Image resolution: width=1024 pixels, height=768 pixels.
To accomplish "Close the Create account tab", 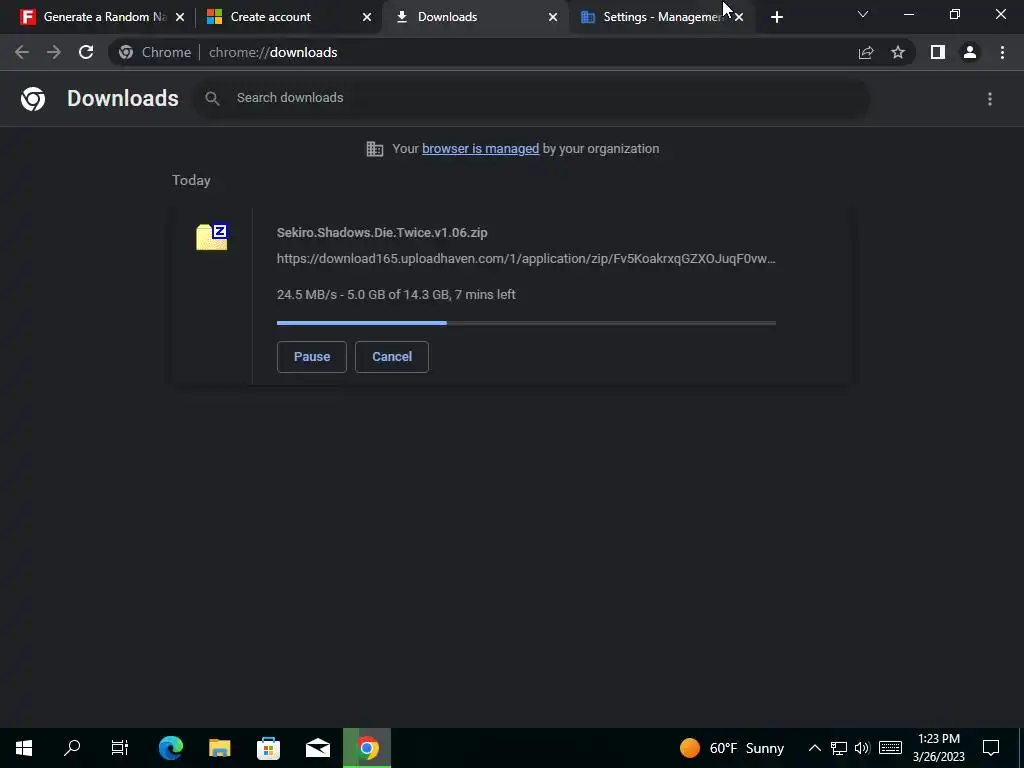I will [x=367, y=18].
